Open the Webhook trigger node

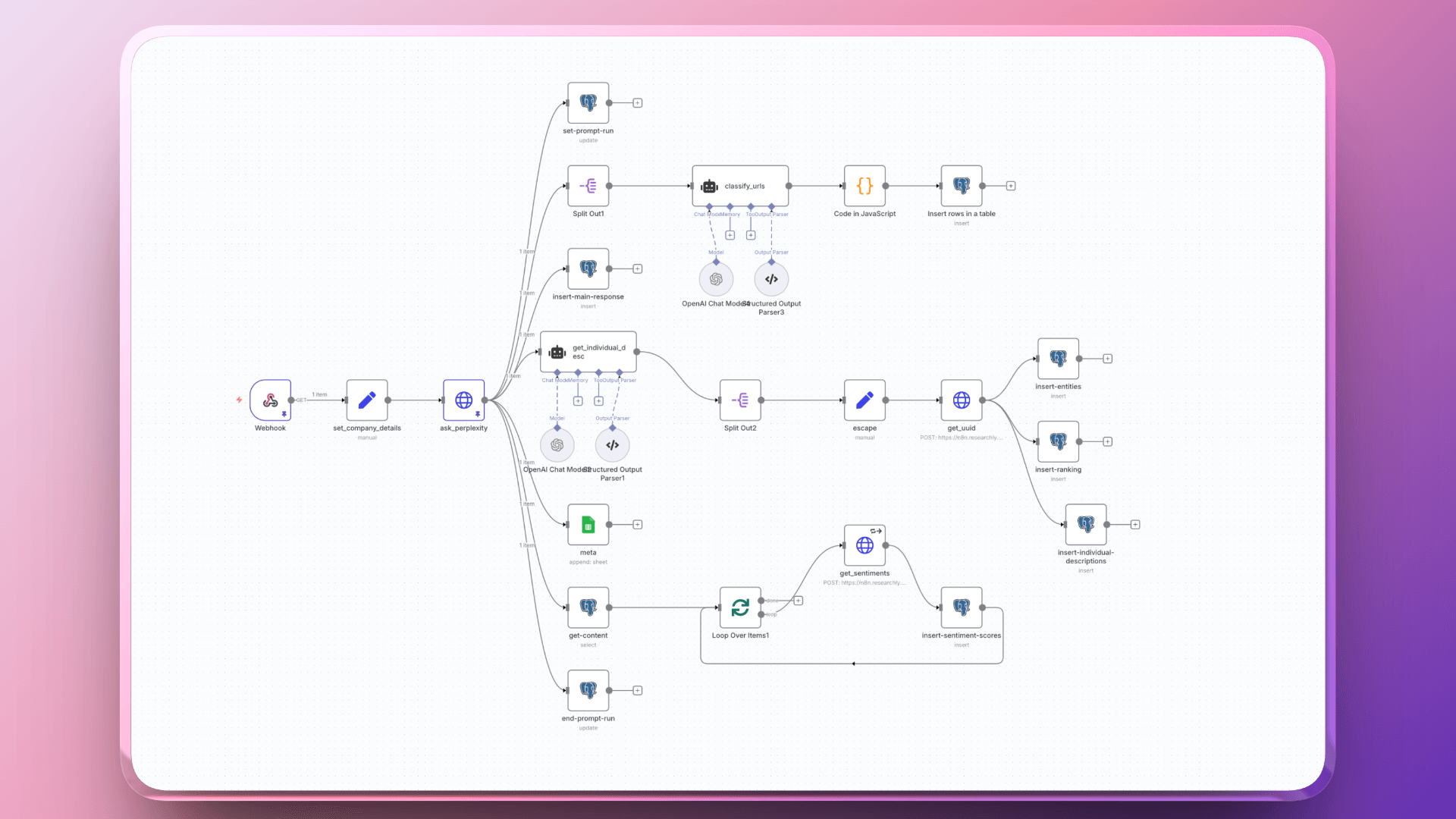(x=270, y=400)
